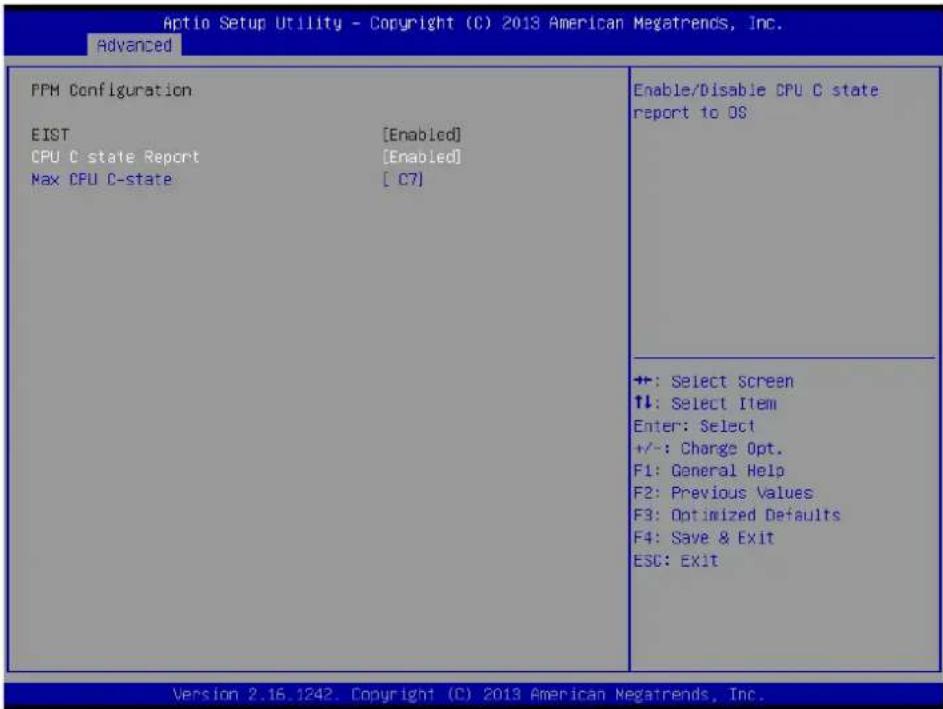Click the 'Enter: Select' key hint
Screen dimensions: 943x709
click(x=694, y=426)
